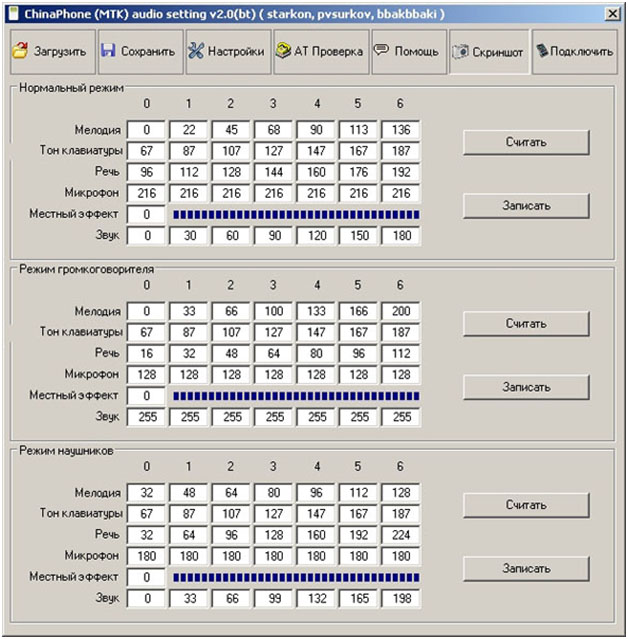Select loudspeaker Речь field with value 80
Screen dimensions: 628x639
pyautogui.click(x=316, y=353)
